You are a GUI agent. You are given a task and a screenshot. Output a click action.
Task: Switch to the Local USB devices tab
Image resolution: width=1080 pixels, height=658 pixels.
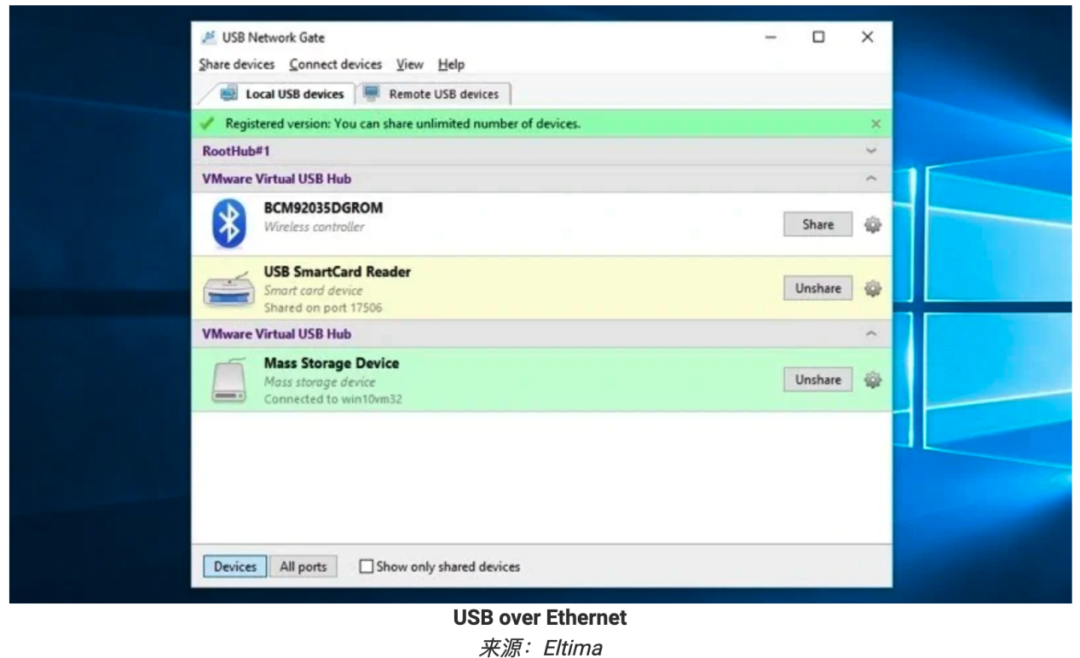[x=282, y=94]
